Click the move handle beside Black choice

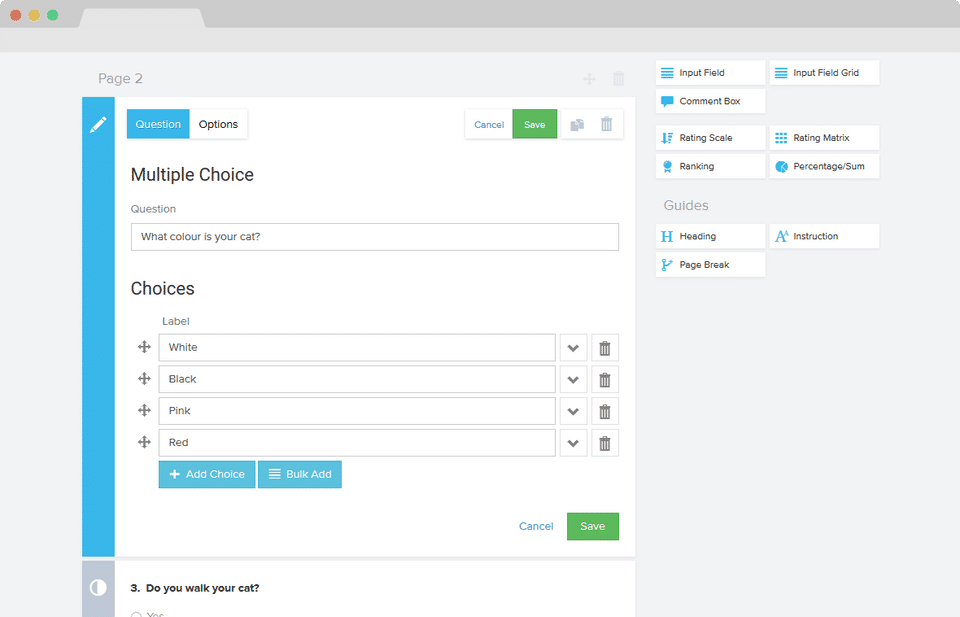pos(144,379)
